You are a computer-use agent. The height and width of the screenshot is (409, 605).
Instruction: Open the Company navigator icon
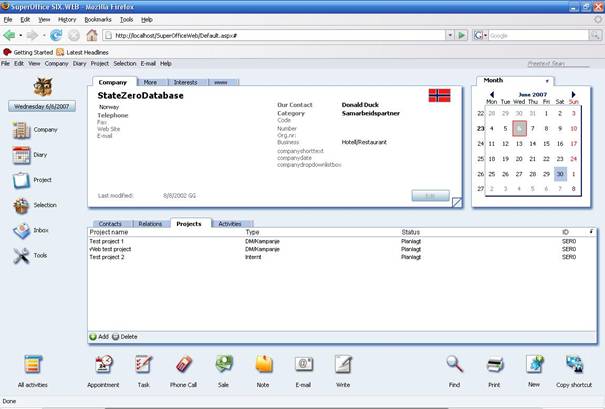pos(21,130)
